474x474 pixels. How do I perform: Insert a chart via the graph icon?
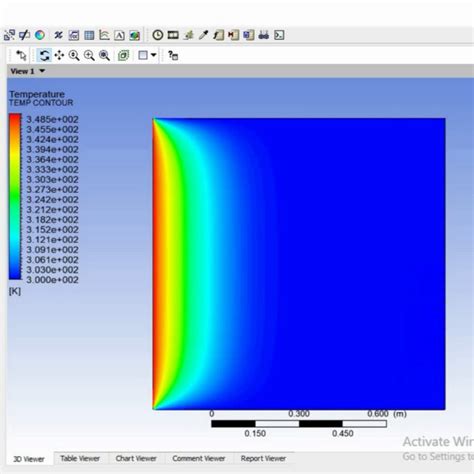104,35
